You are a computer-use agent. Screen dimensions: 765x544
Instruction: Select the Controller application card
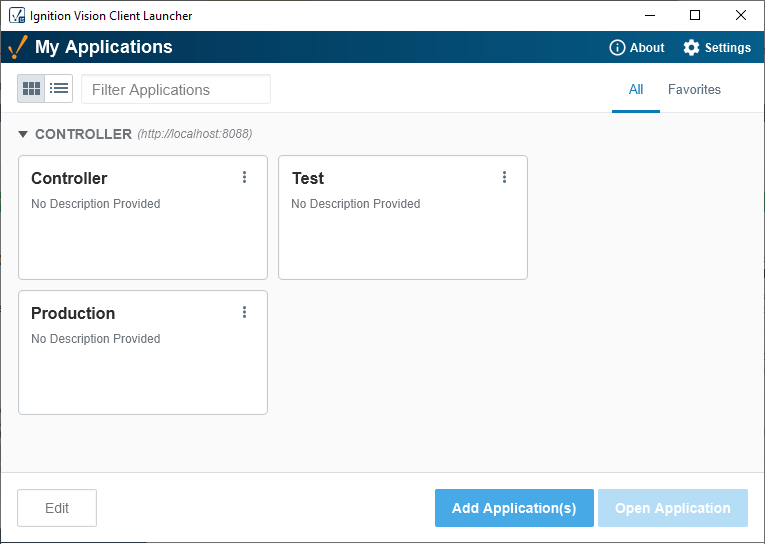pyautogui.click(x=143, y=218)
